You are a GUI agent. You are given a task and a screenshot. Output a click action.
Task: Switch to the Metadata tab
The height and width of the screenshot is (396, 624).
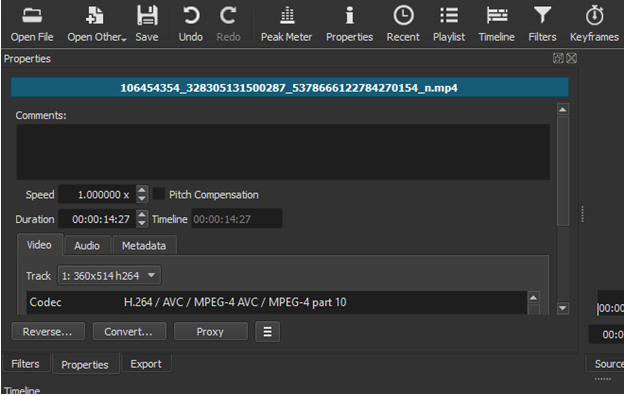tap(144, 246)
